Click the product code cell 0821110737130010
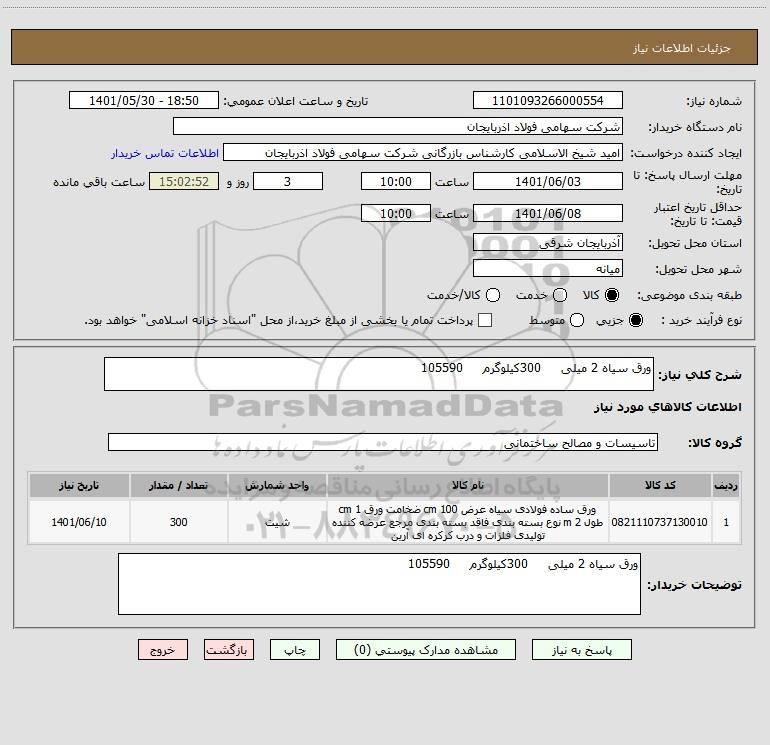The height and width of the screenshot is (745, 770). (660, 522)
